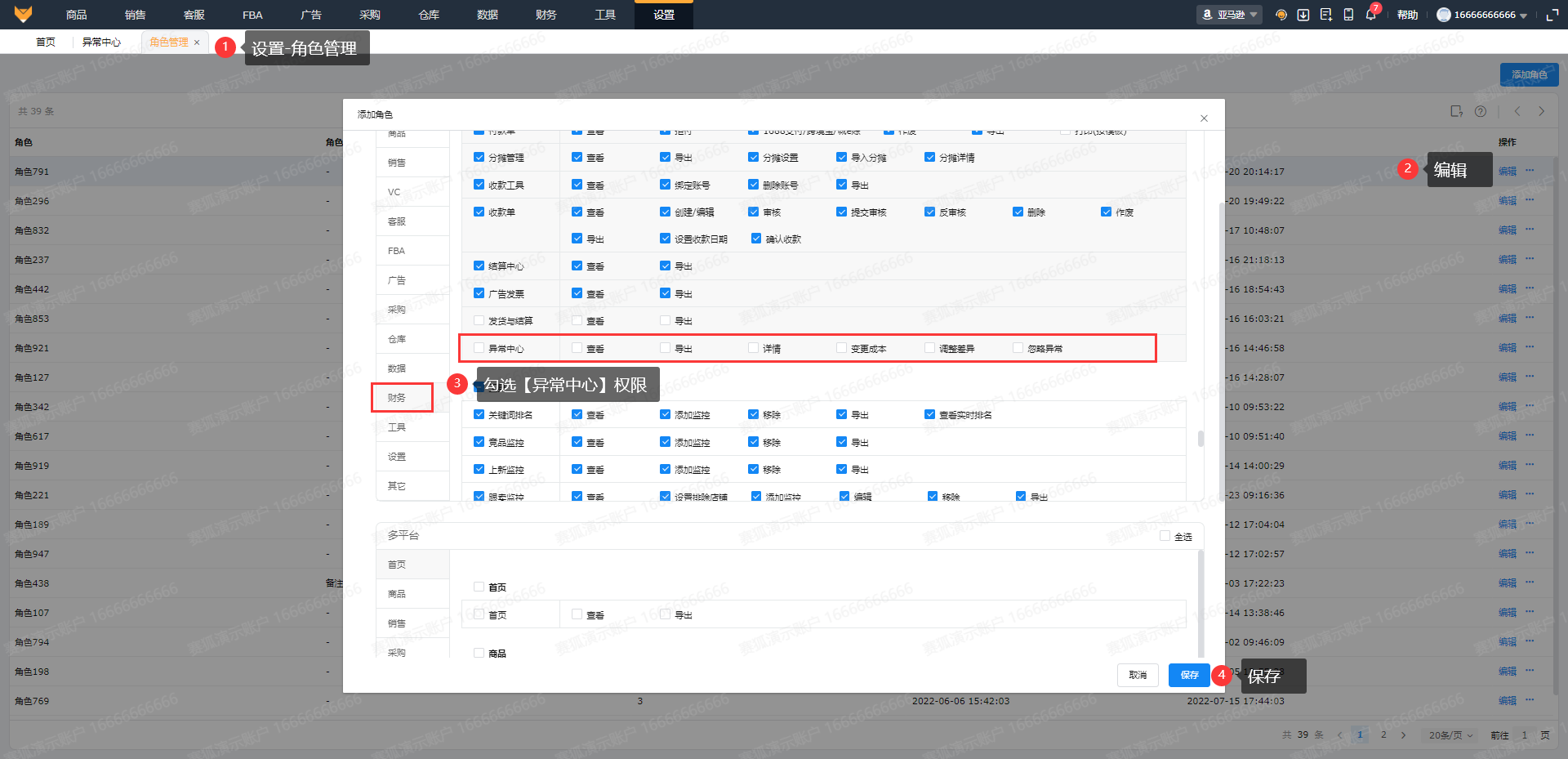Click the left arrow above the table

[x=1517, y=111]
